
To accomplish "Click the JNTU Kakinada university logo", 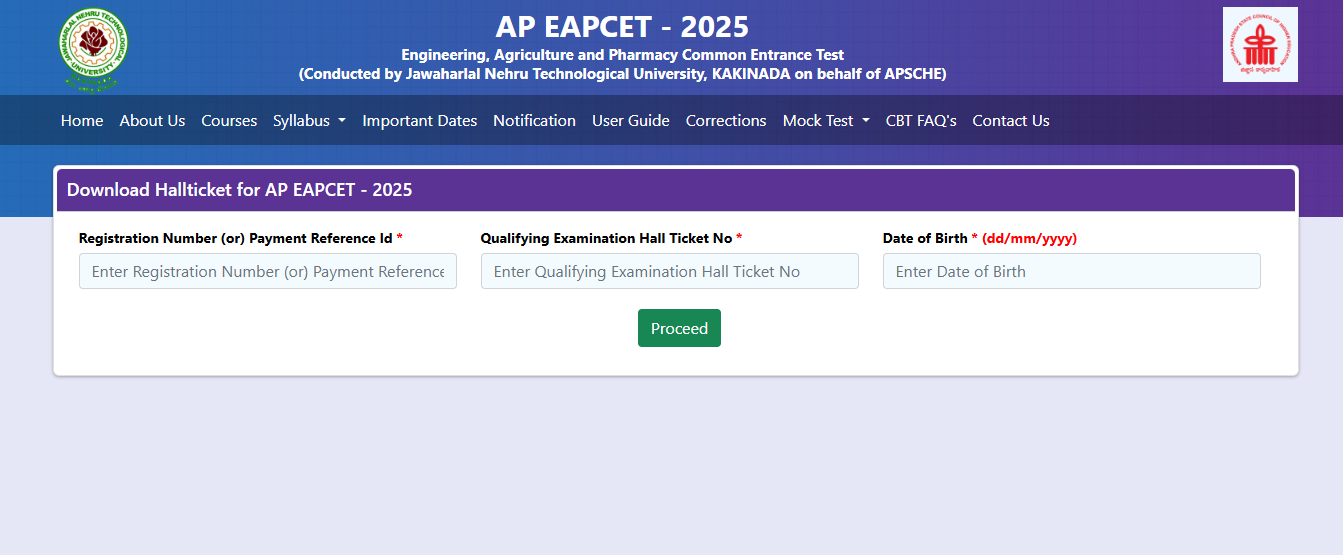I will (94, 48).
